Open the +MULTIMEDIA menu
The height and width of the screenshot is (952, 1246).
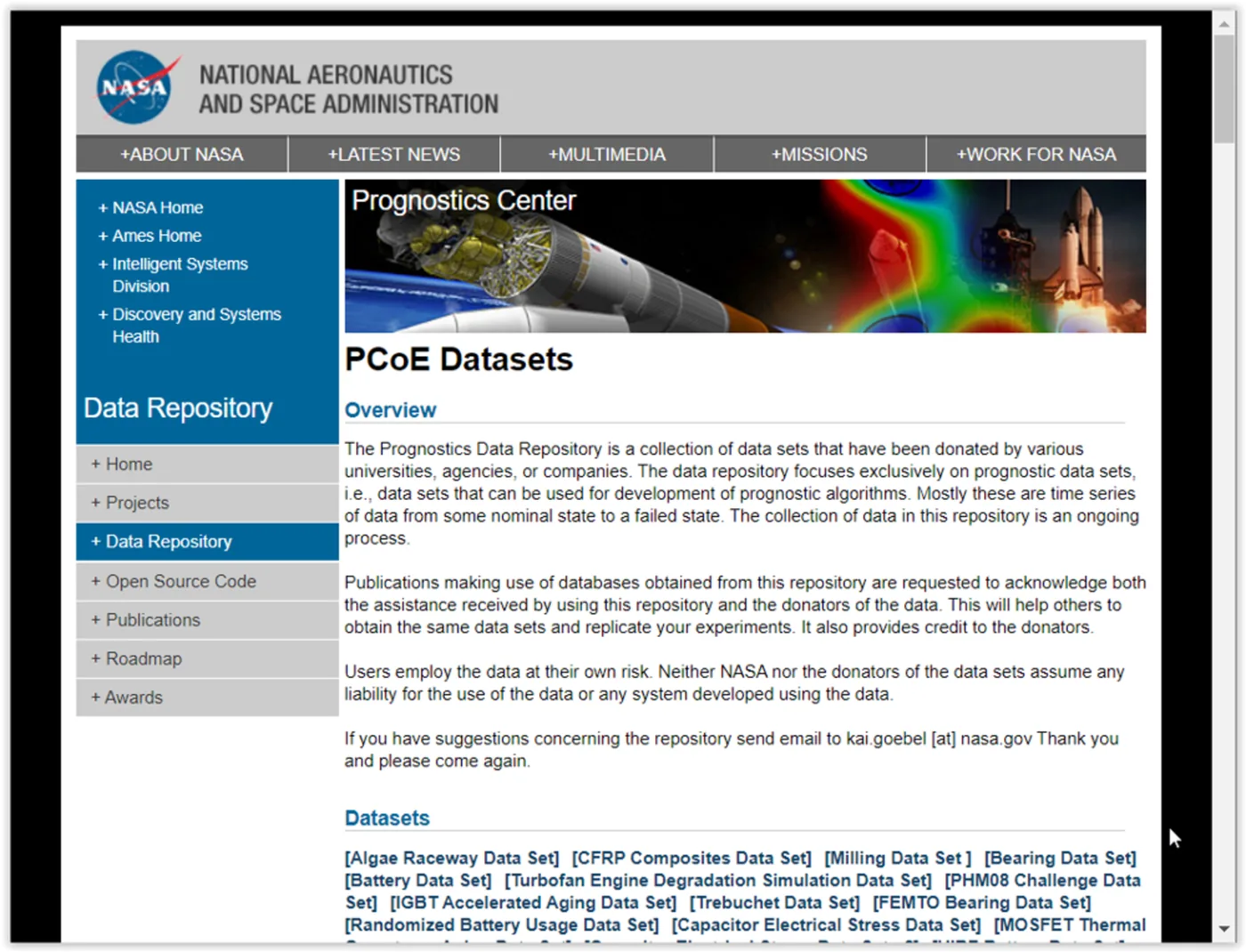pos(607,154)
